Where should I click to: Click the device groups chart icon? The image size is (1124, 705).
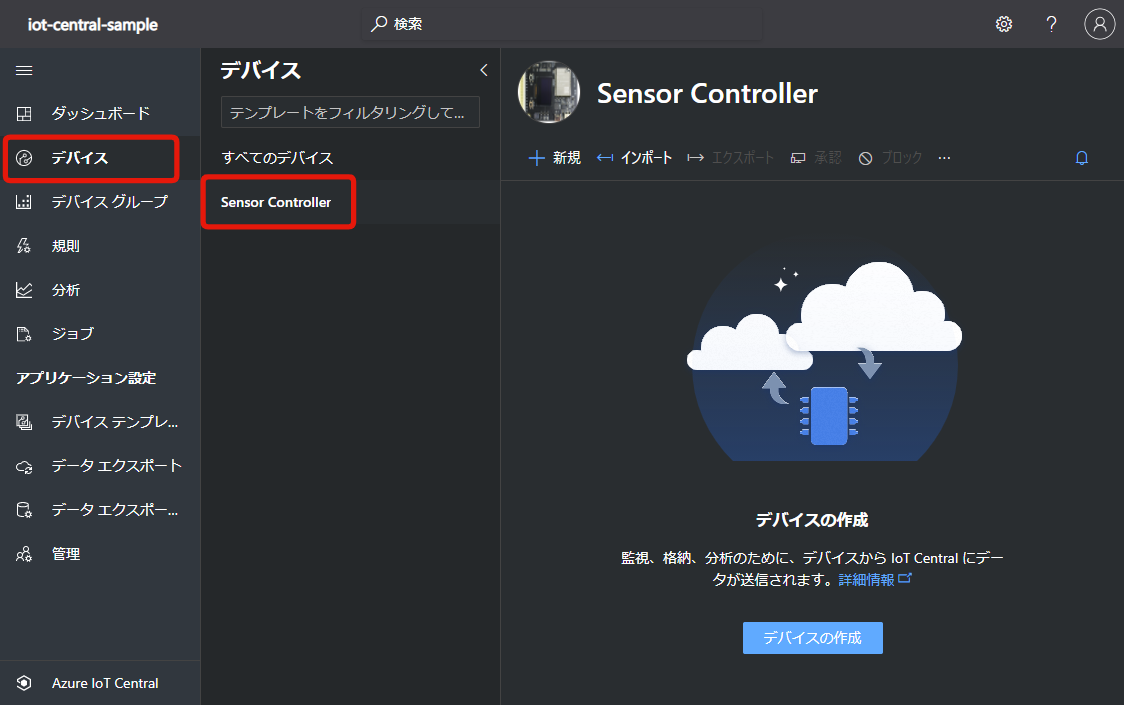(x=24, y=202)
